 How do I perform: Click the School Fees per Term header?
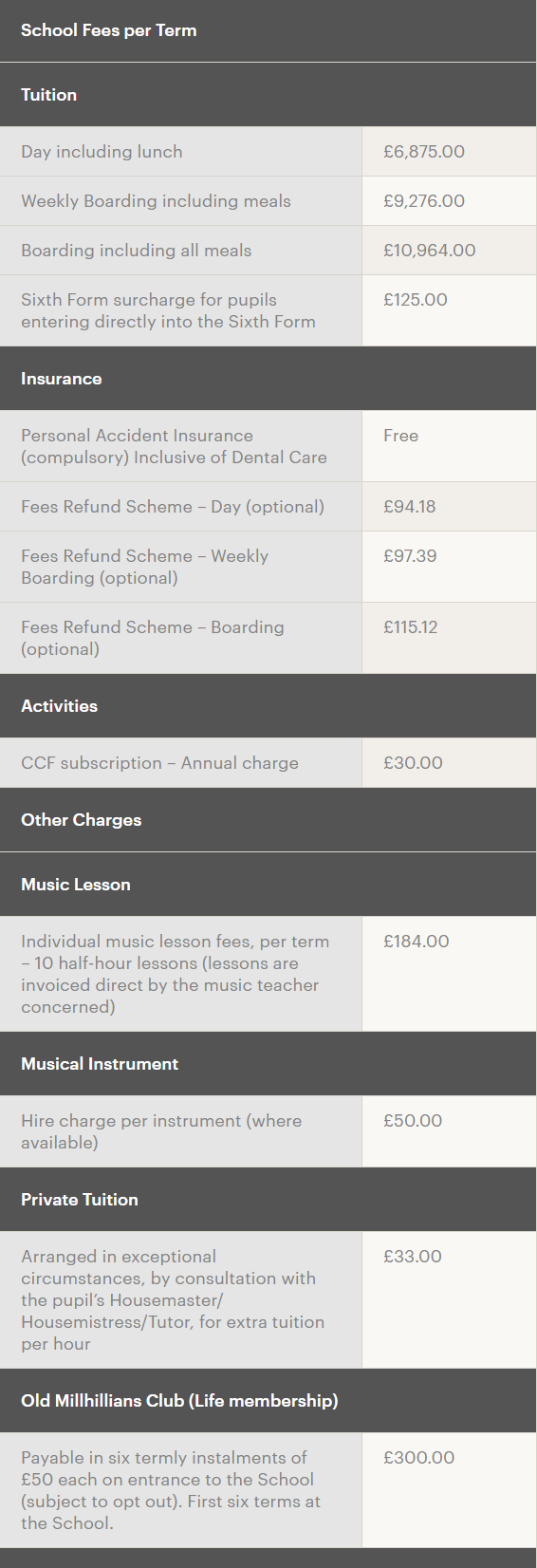click(x=109, y=30)
